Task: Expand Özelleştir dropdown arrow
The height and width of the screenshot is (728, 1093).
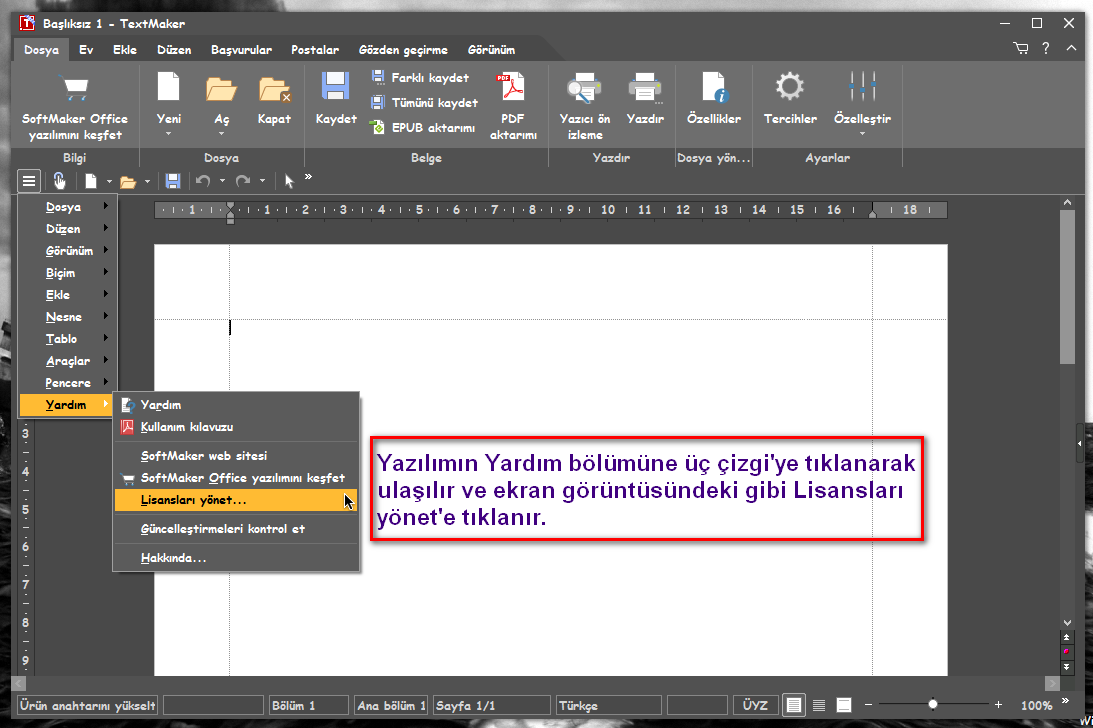Action: [862, 134]
